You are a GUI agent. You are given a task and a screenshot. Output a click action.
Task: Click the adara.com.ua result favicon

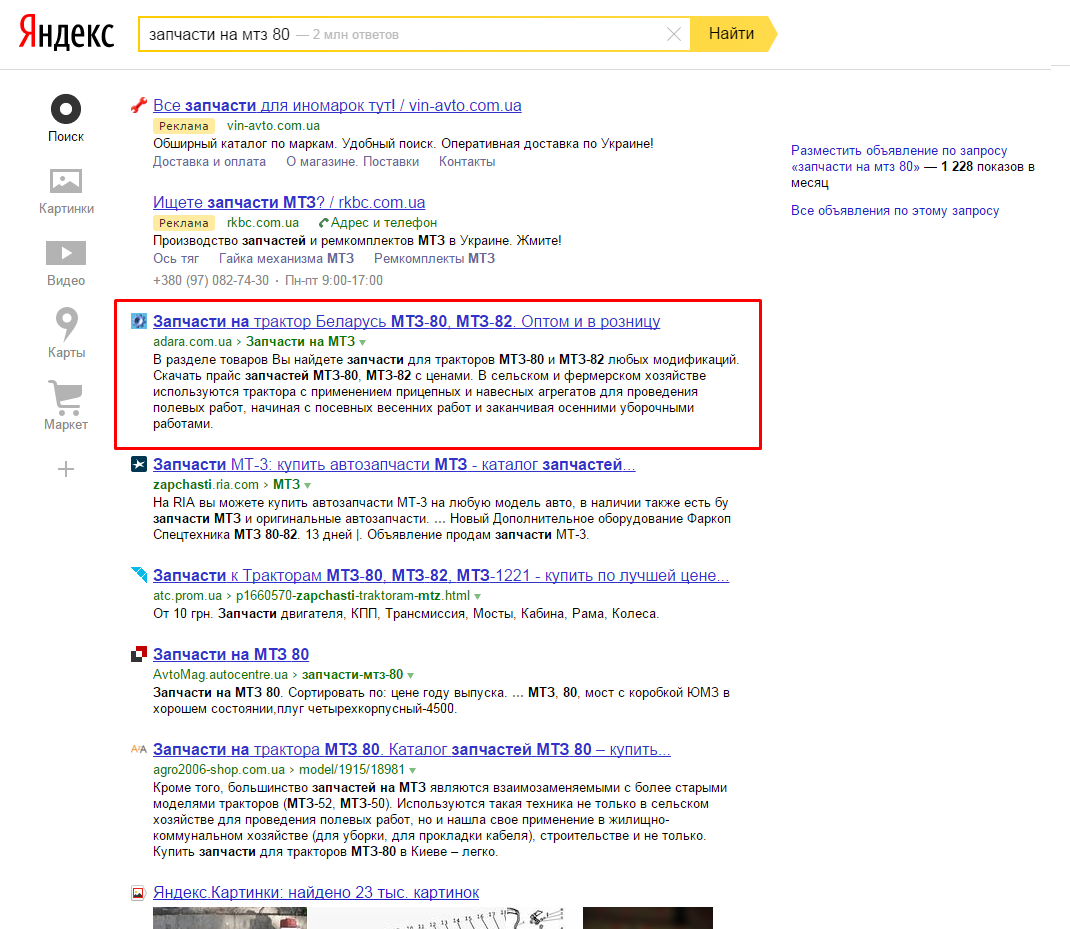(139, 321)
